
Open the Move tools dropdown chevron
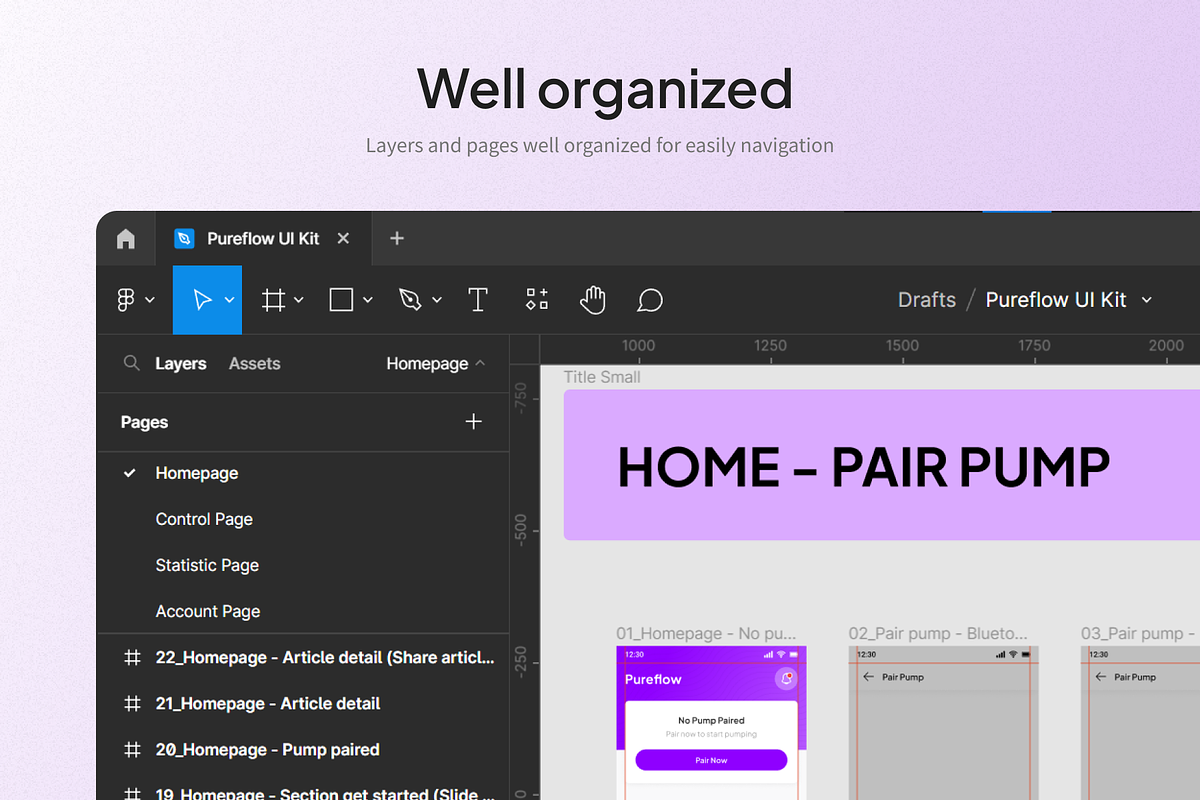coord(229,300)
